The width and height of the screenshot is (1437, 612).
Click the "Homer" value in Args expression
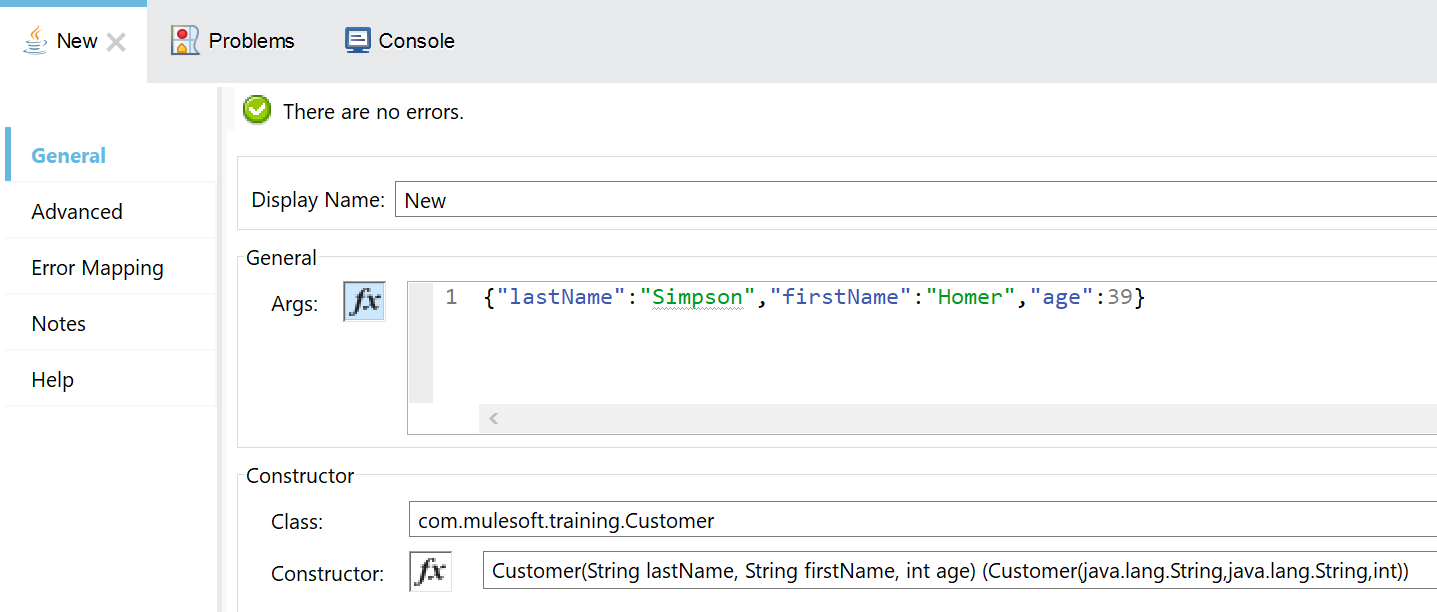click(969, 297)
